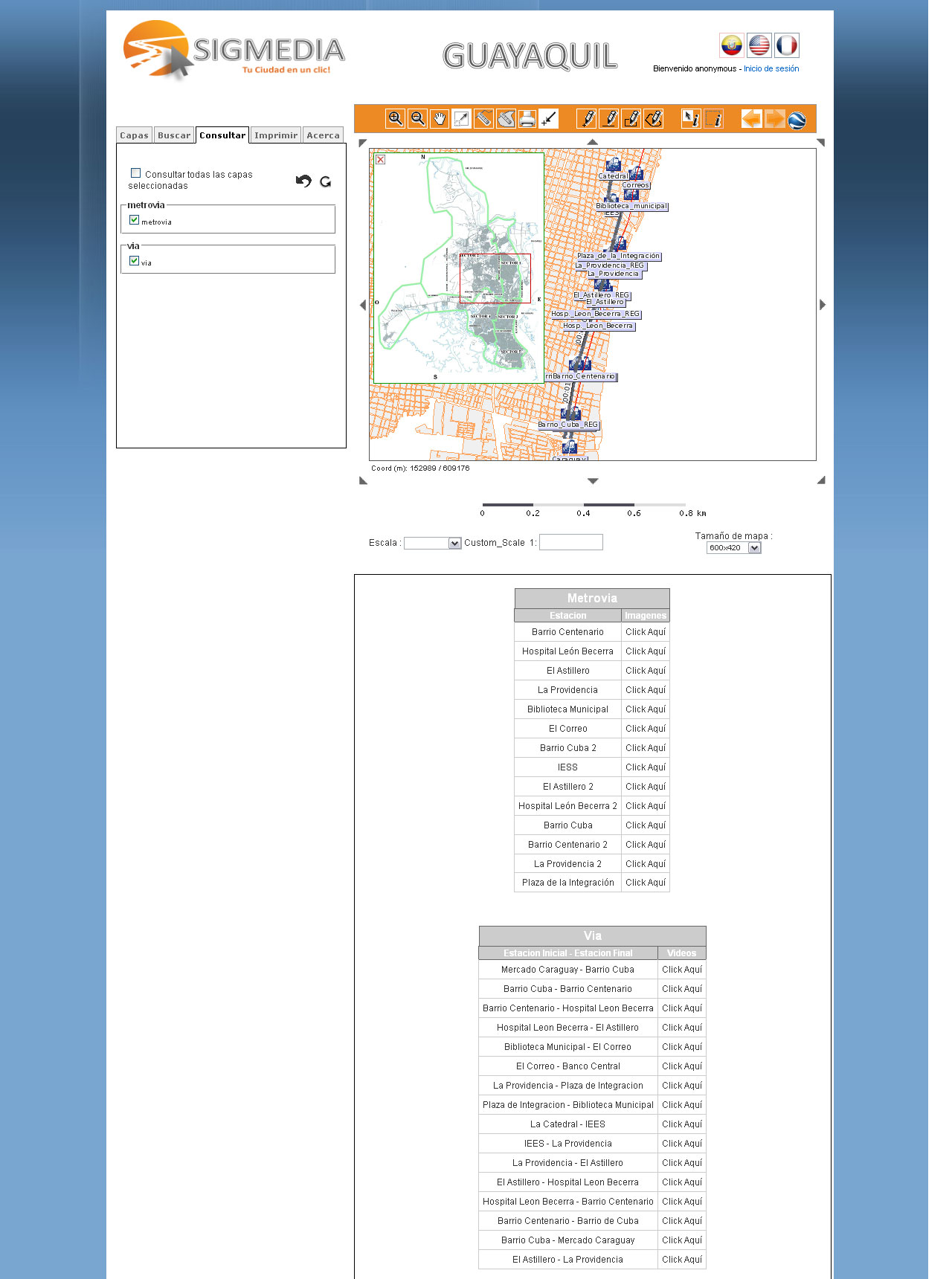This screenshot has height=1279, width=952.
Task: Open video for El Astillero - La Providencia
Action: pyautogui.click(x=682, y=1260)
